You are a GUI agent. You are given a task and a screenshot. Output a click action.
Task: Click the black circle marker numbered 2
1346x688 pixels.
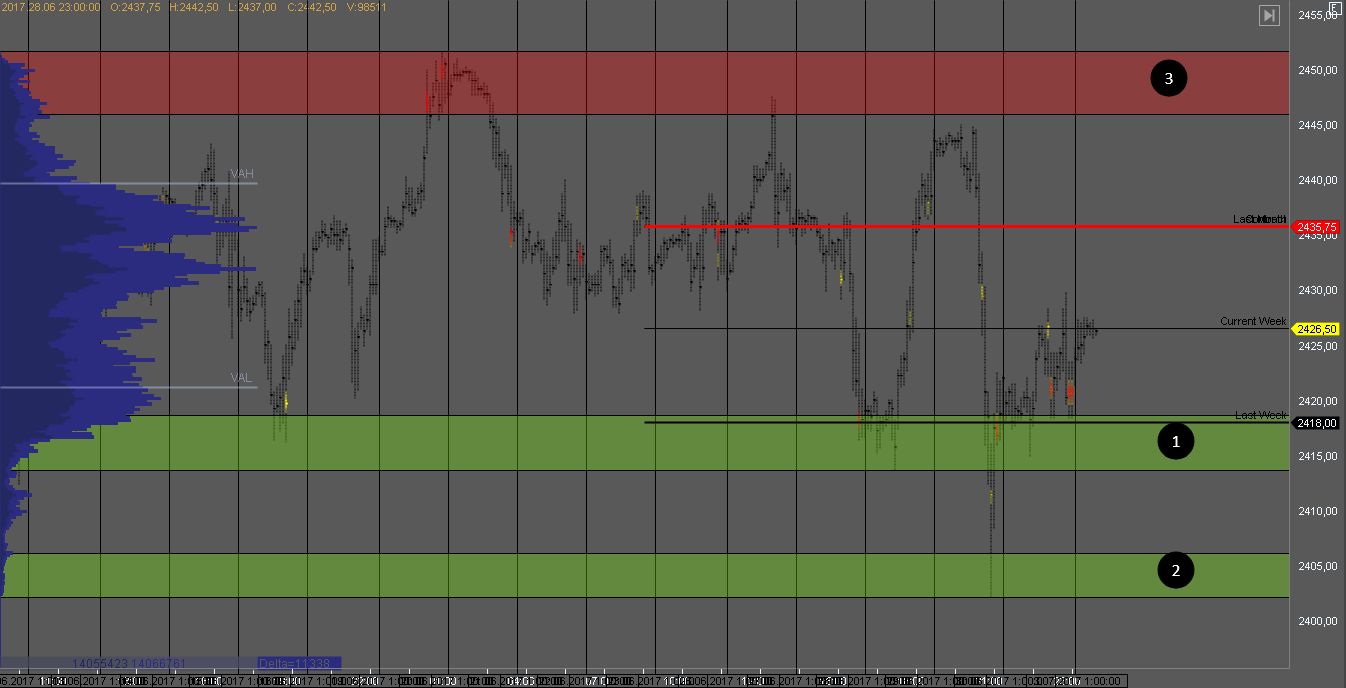point(1175,571)
